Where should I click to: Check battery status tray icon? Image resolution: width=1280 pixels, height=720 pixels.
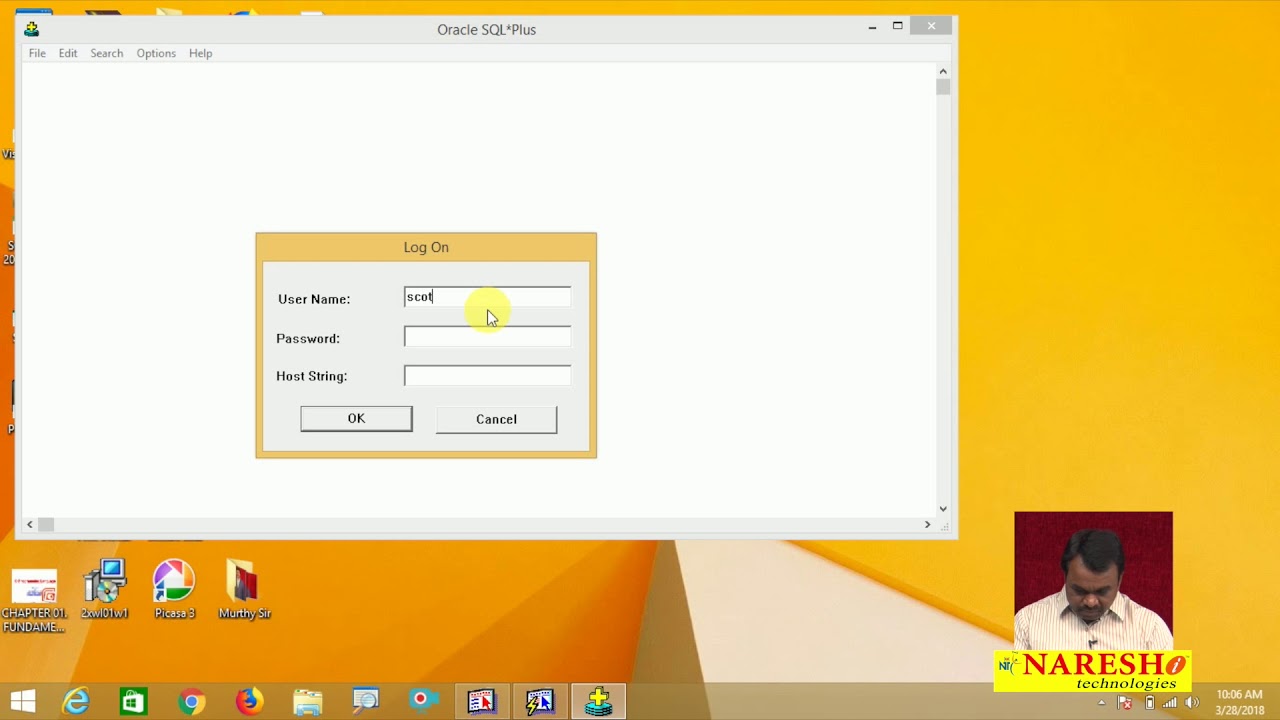click(x=1149, y=703)
